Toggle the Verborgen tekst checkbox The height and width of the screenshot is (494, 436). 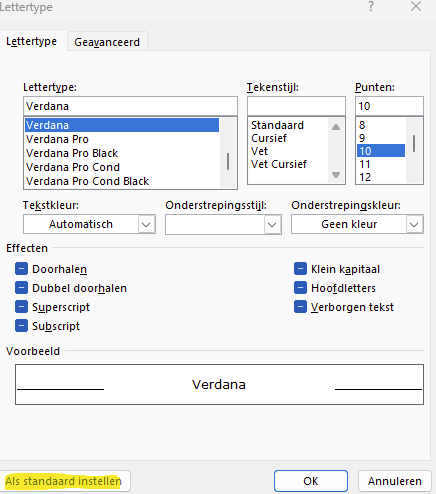tap(300, 307)
